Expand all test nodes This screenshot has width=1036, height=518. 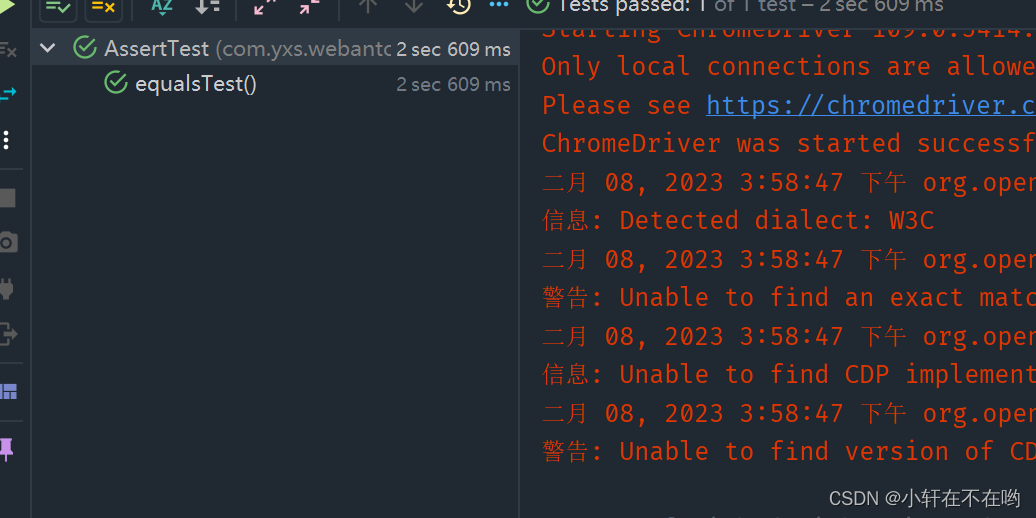pos(264,7)
